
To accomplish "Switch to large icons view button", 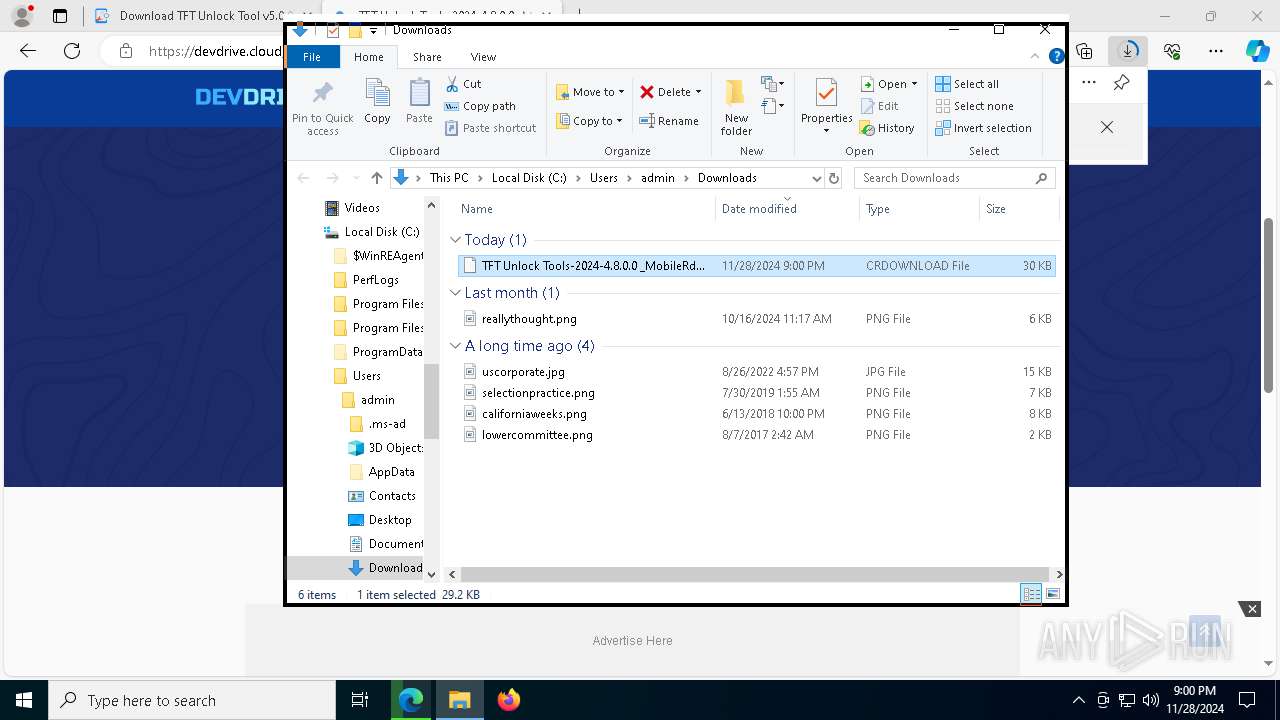I will (1053, 594).
